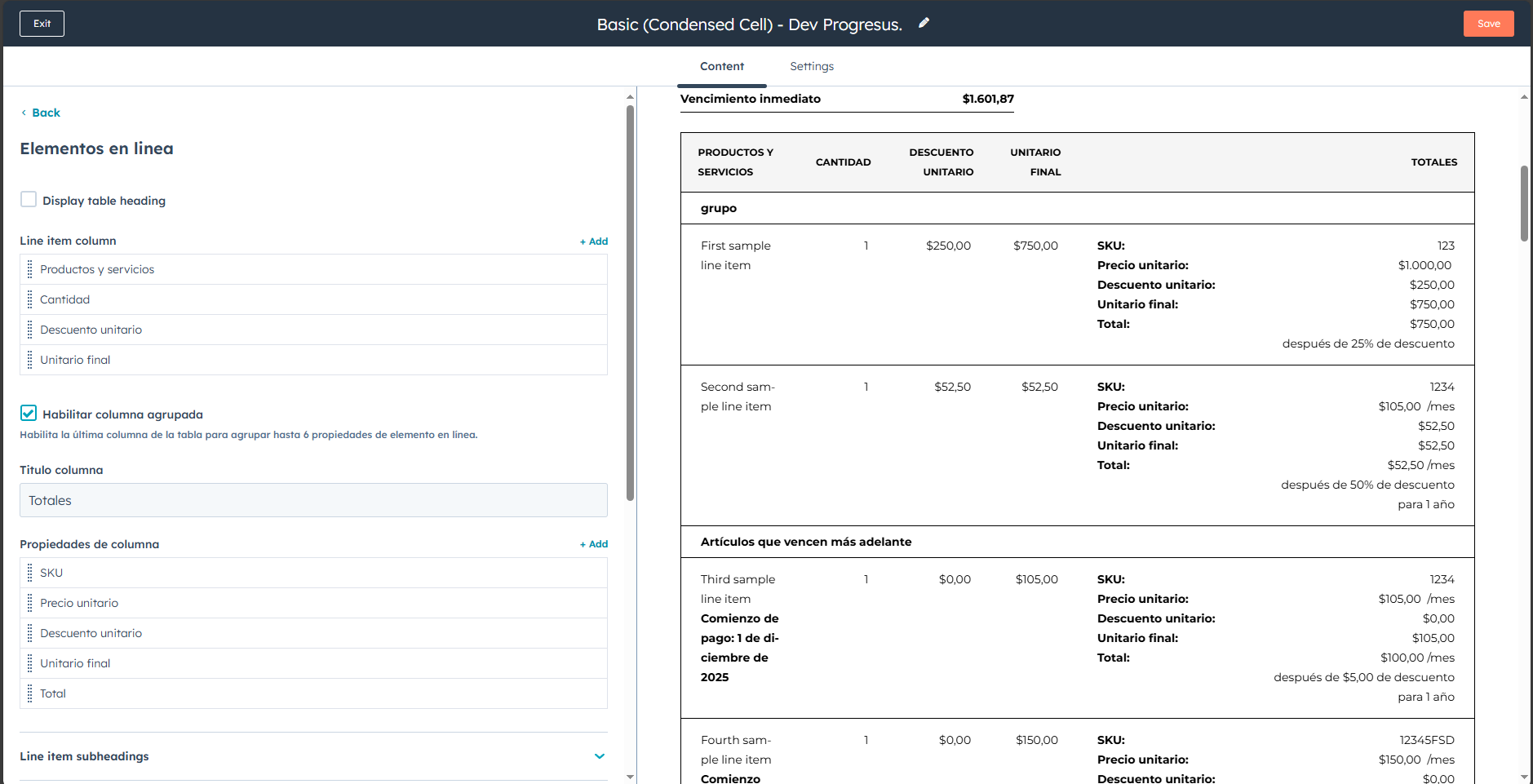Click drag handle for SKU property row
Viewport: 1533px width, 784px height.
tap(30, 573)
